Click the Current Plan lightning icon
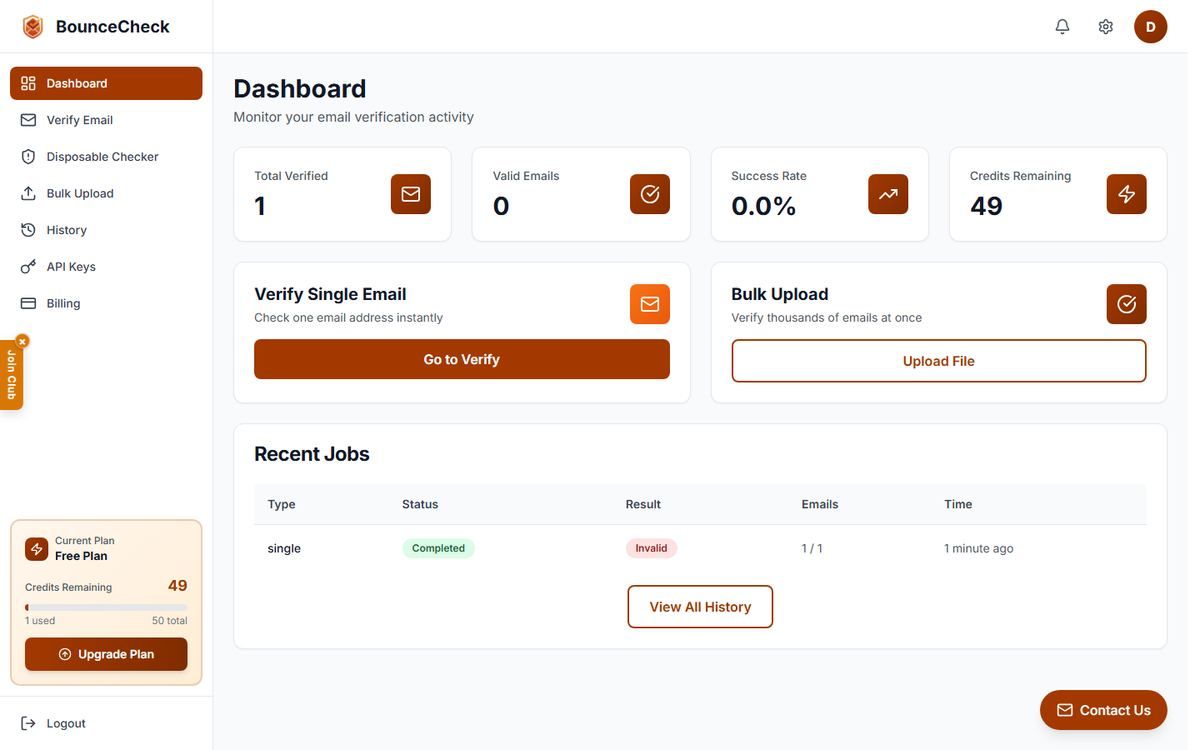 (37, 549)
